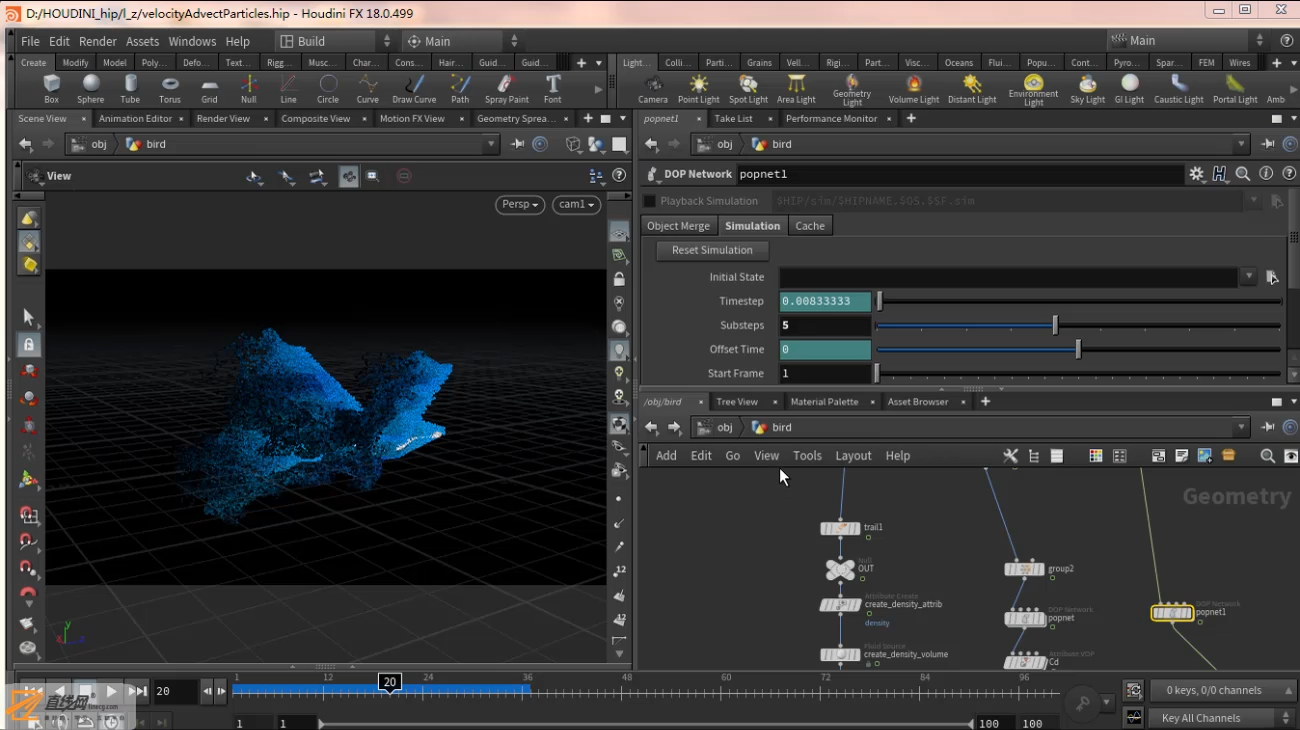This screenshot has height=730, width=1300.
Task: Adjust the Substeps slider handle
Action: [x=1055, y=325]
